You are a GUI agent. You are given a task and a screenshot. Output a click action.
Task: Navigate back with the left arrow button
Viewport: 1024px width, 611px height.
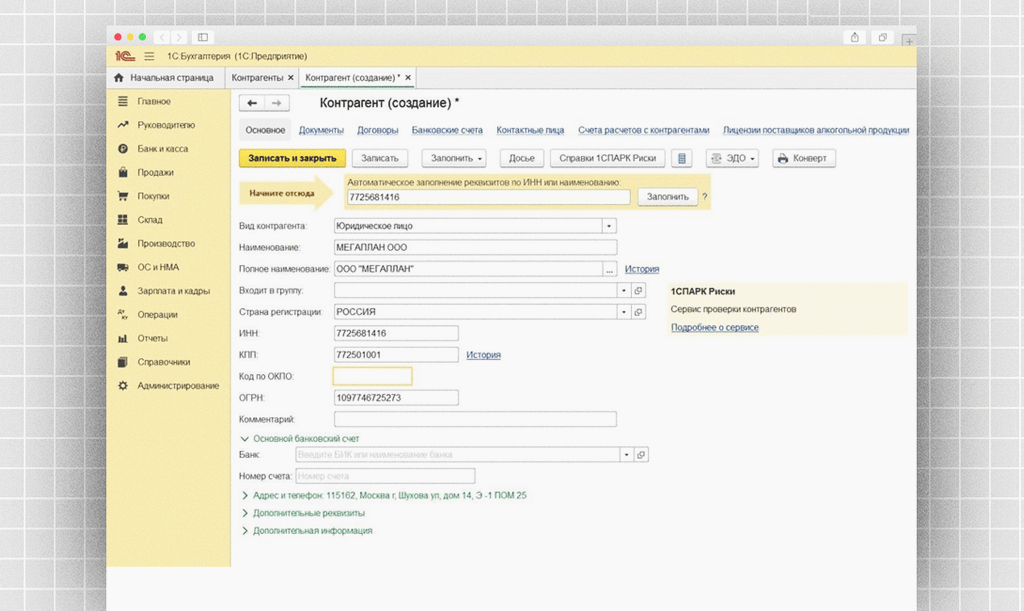click(252, 103)
